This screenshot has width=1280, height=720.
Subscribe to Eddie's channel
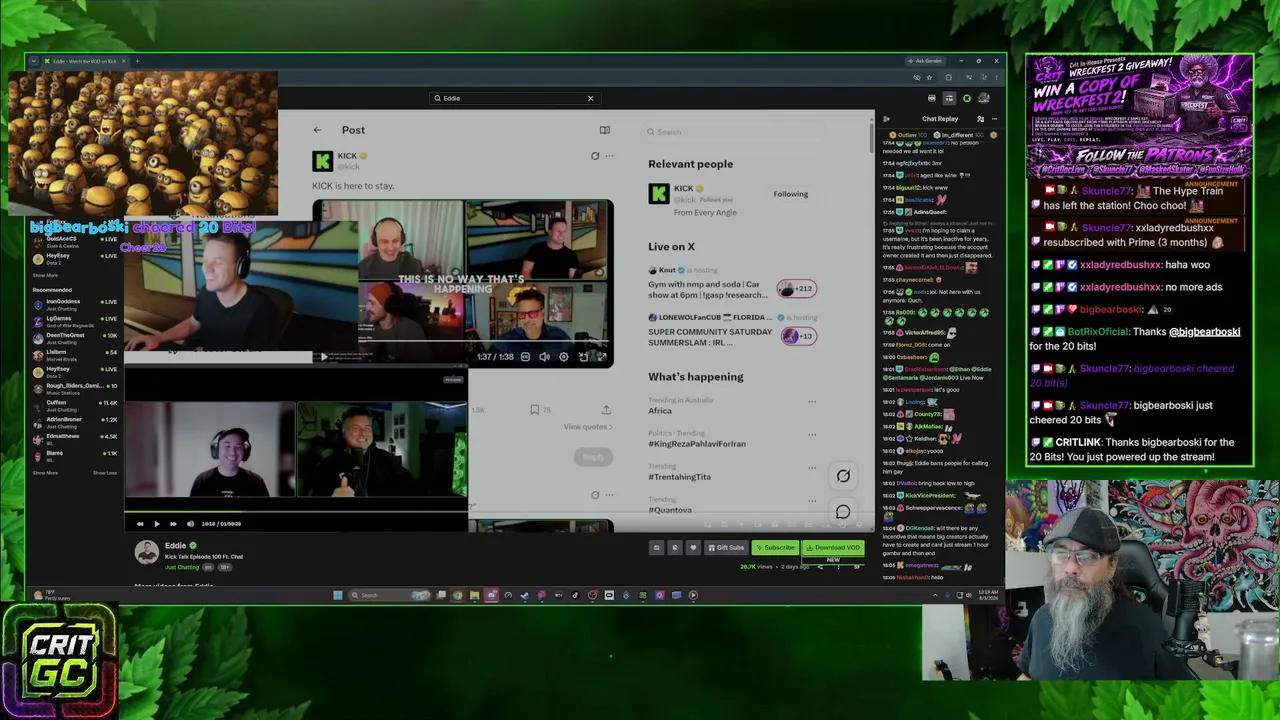click(x=775, y=548)
